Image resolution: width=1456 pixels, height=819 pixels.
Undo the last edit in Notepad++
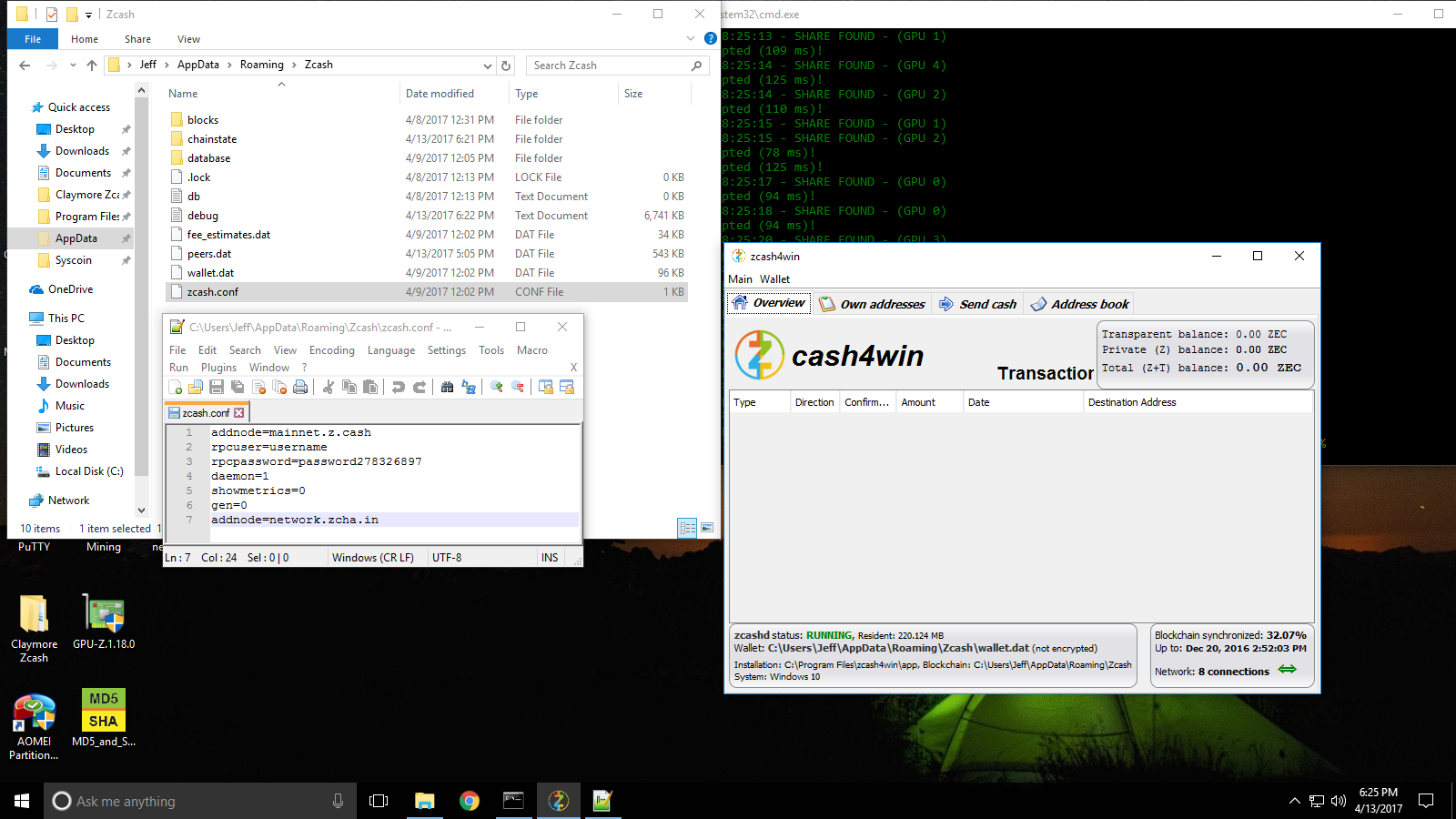point(399,388)
